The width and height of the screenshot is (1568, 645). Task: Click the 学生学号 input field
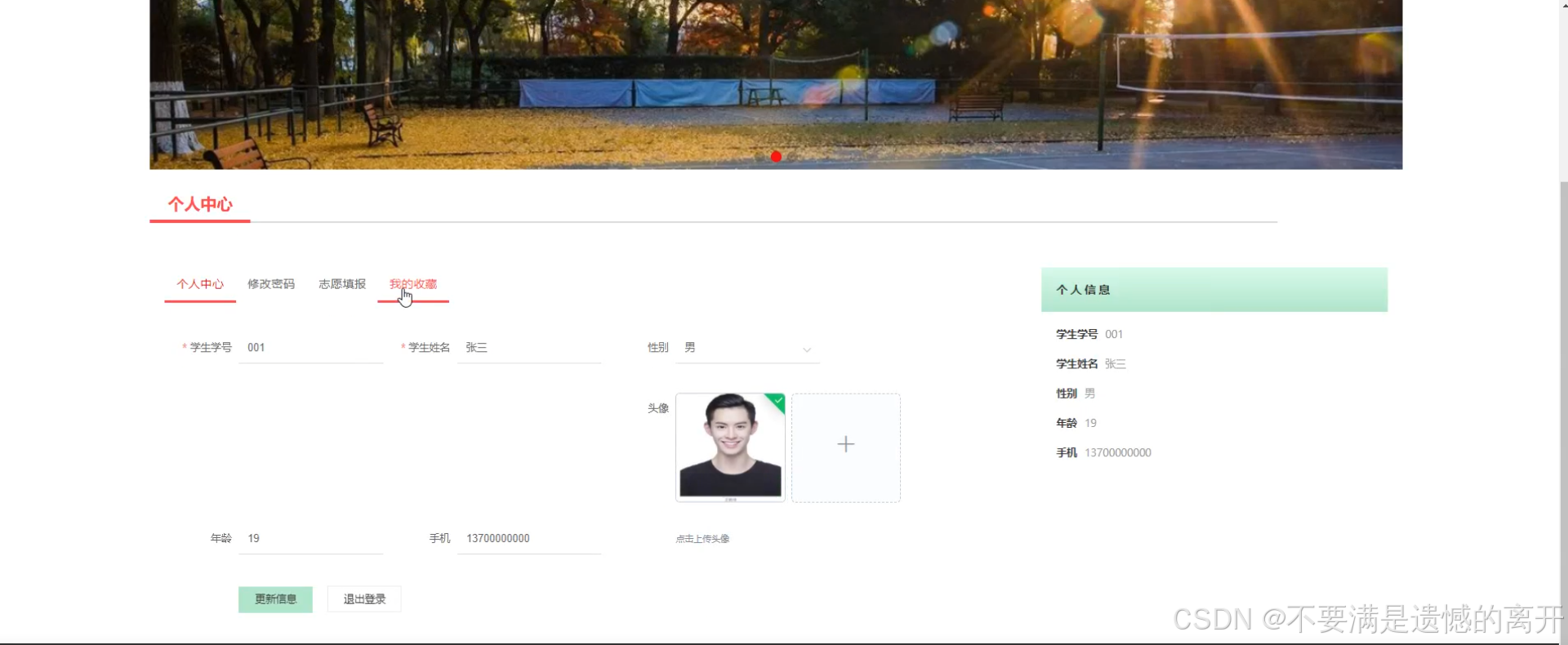[310, 348]
